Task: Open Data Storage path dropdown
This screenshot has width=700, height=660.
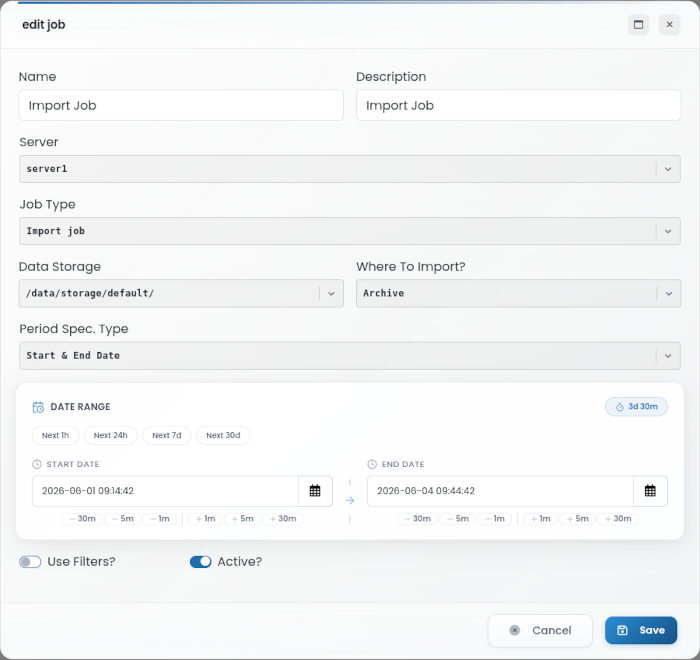Action: pos(181,293)
